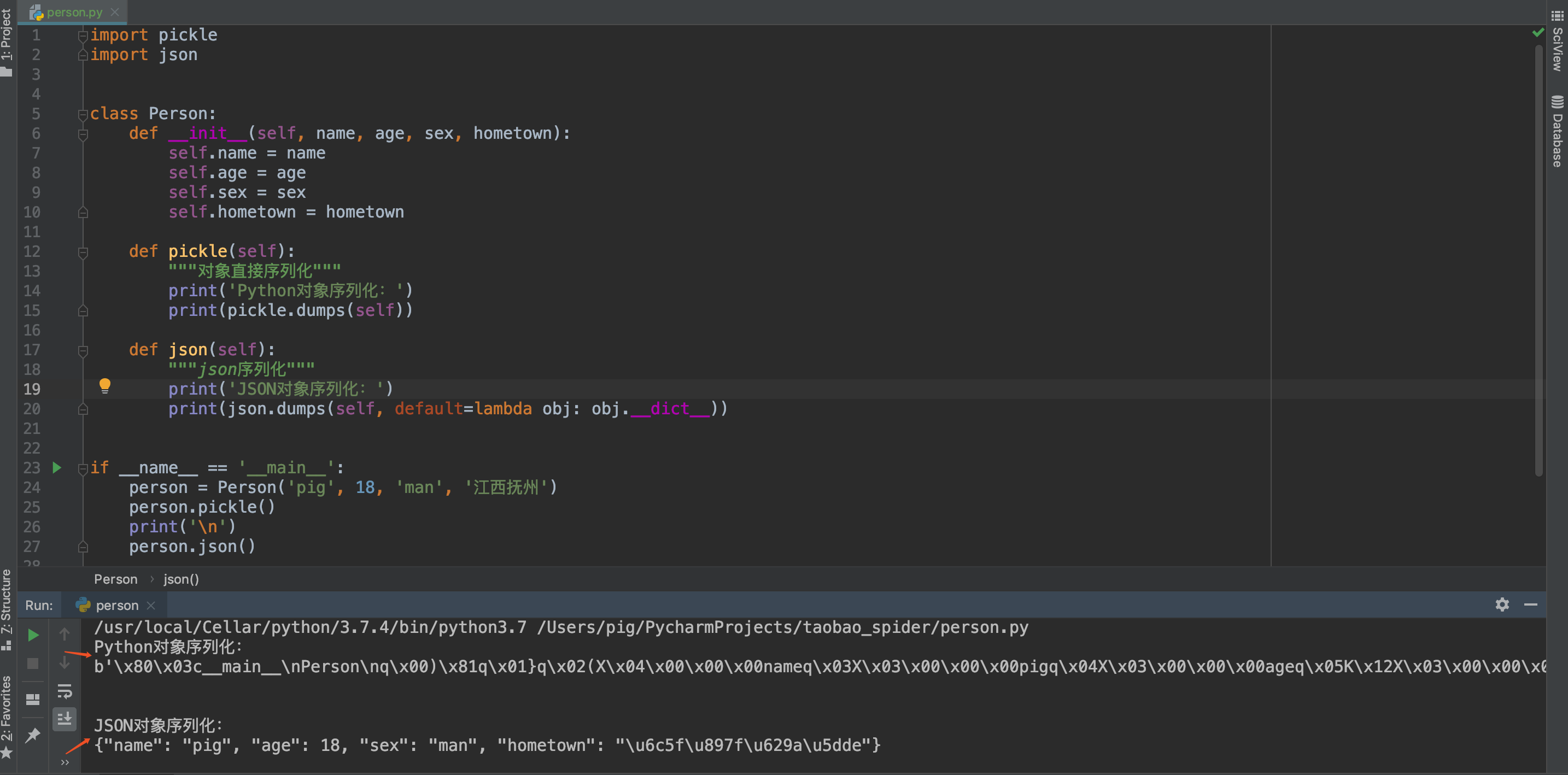Click the Stop process square icon
The image size is (1568, 775).
click(x=33, y=664)
